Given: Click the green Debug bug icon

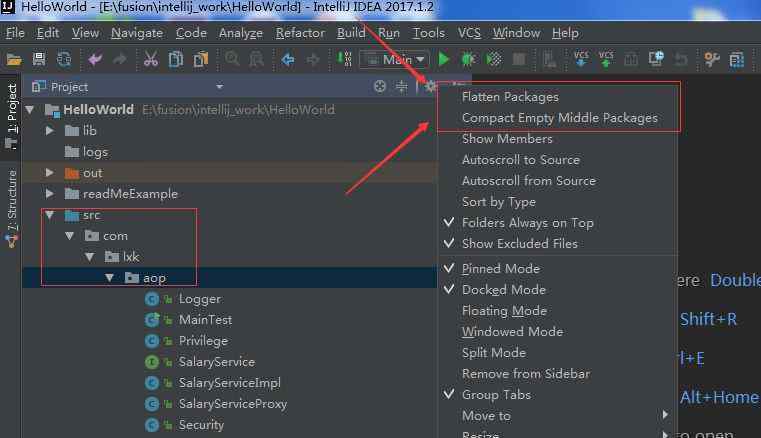Looking at the screenshot, I should 468,59.
